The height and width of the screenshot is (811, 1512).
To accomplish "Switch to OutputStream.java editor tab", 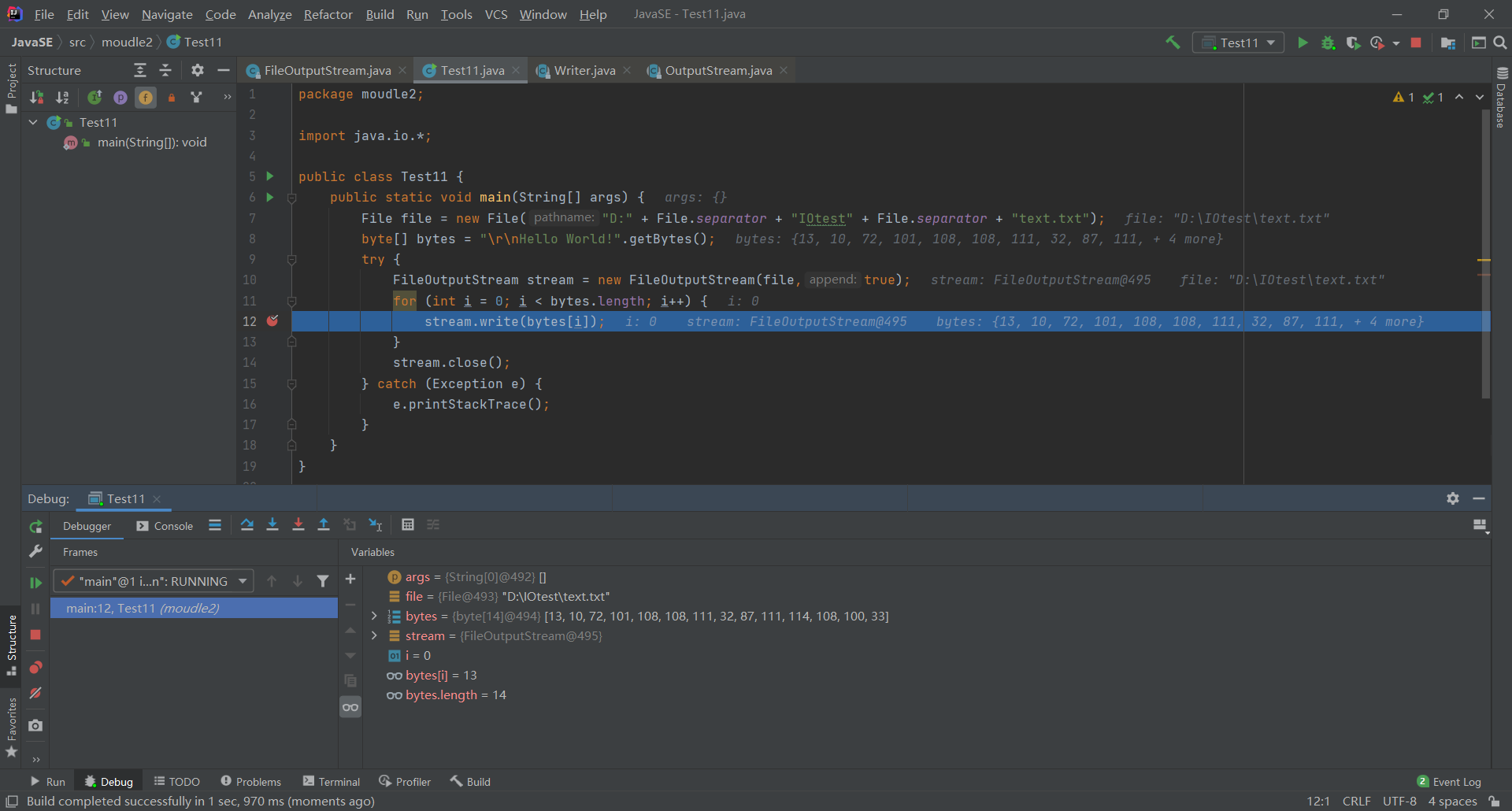I will pyautogui.click(x=718, y=70).
